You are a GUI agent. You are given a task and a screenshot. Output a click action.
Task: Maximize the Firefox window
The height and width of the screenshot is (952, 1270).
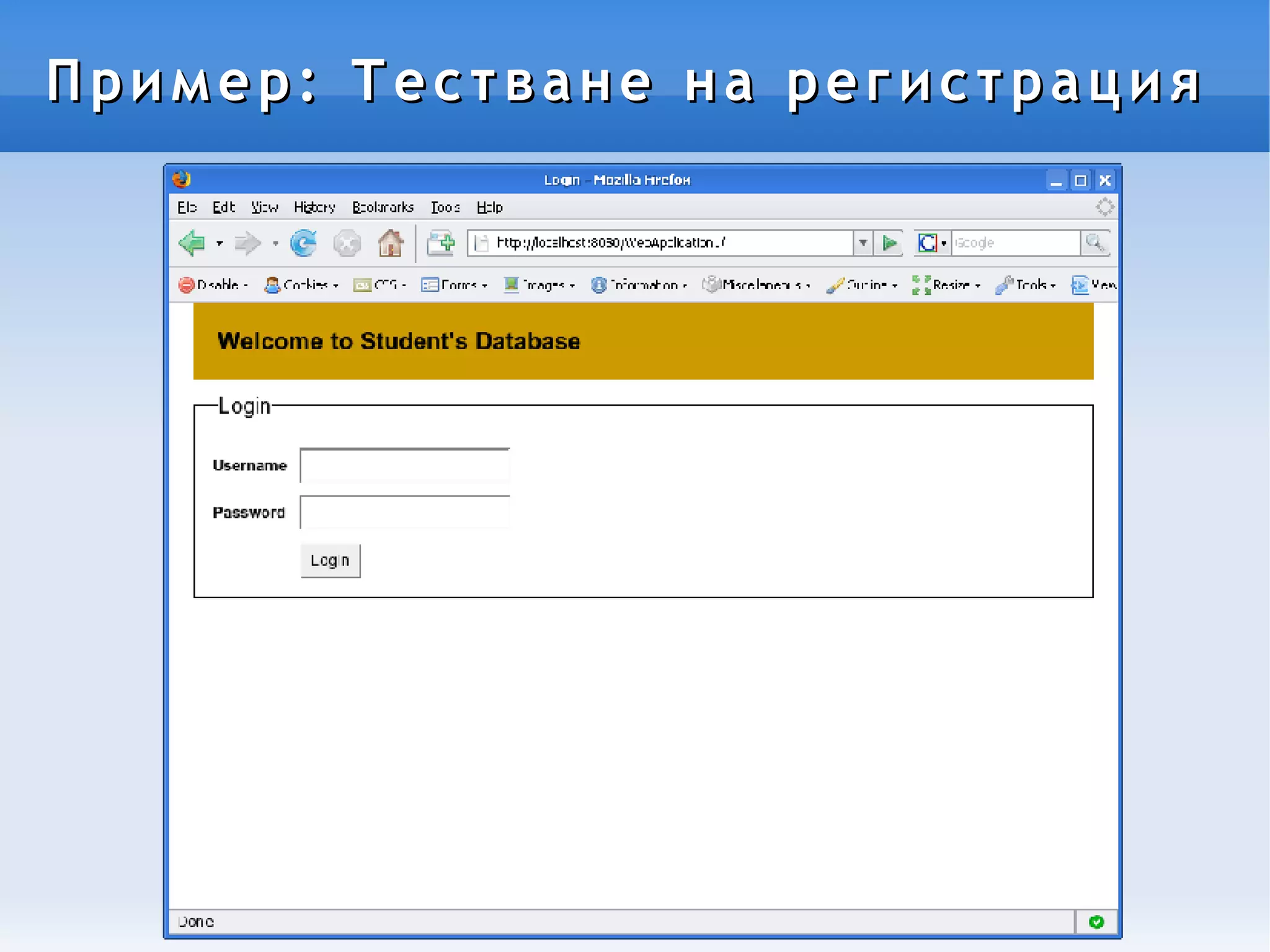(x=1080, y=180)
